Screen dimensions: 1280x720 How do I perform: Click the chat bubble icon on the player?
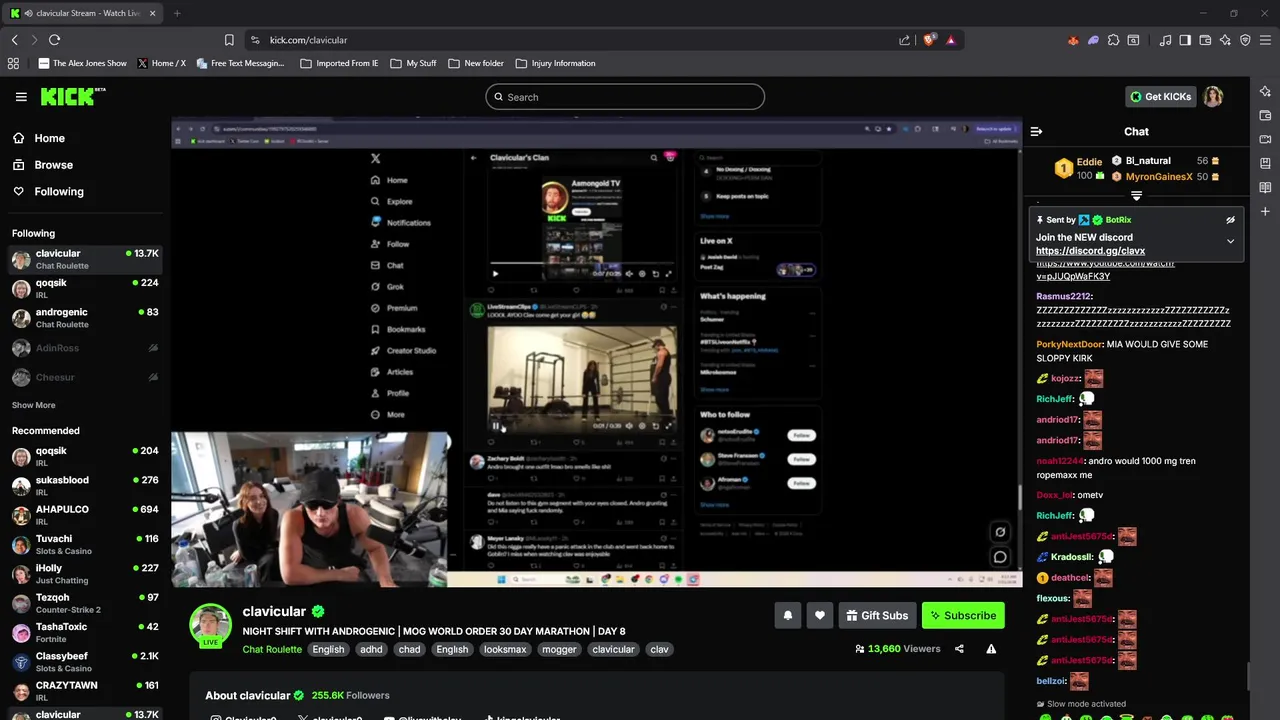click(x=1000, y=557)
